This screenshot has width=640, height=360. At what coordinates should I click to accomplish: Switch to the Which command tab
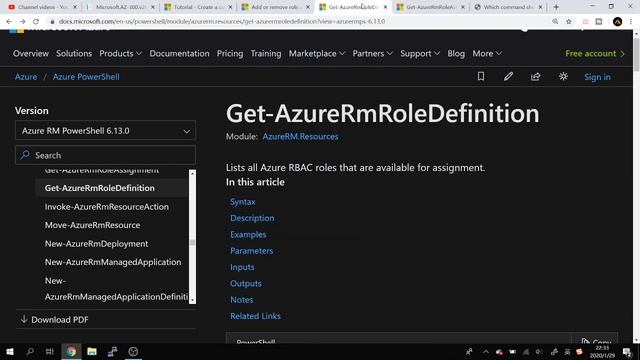pyautogui.click(x=508, y=7)
